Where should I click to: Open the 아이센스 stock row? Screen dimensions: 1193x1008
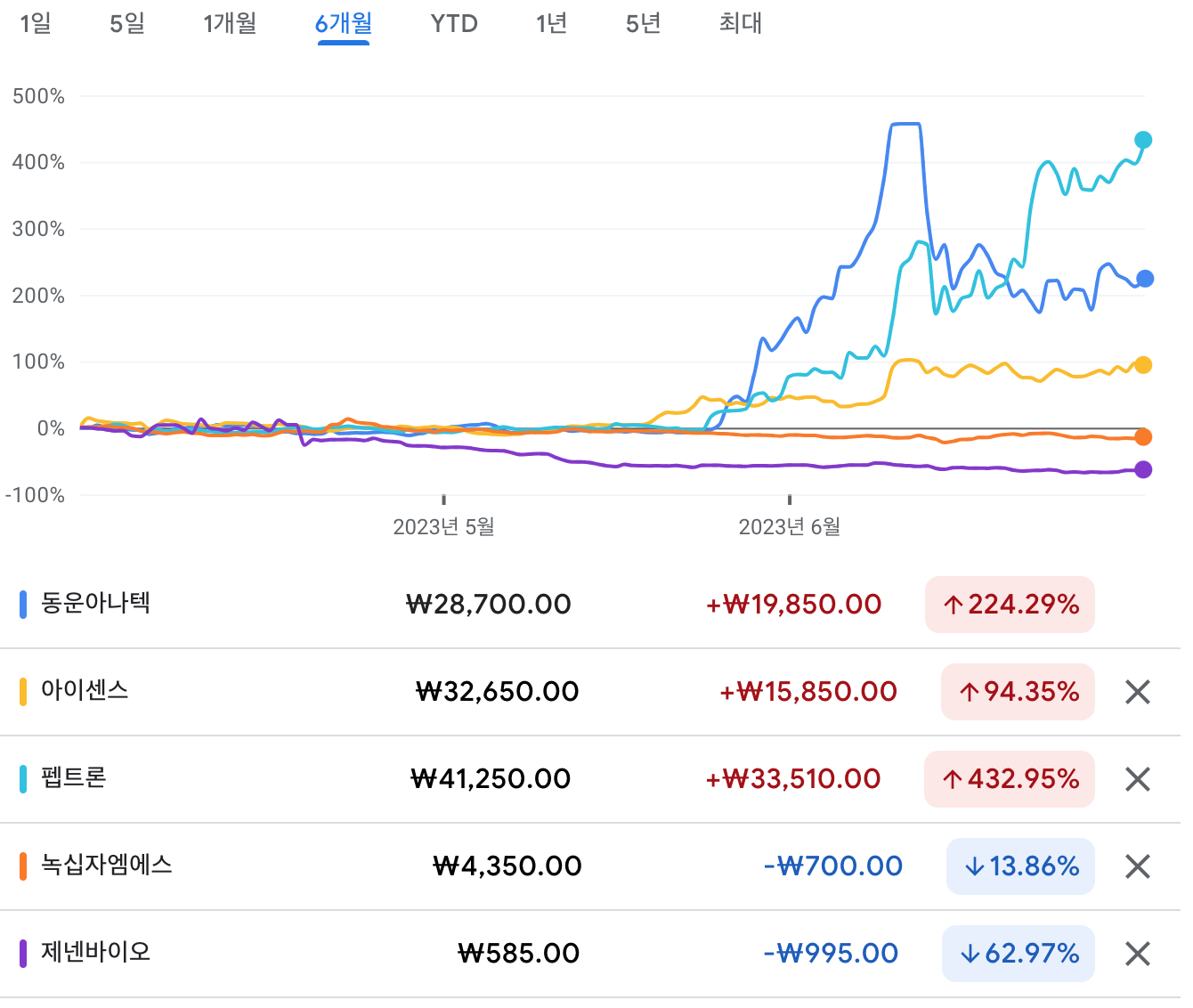tap(590, 692)
